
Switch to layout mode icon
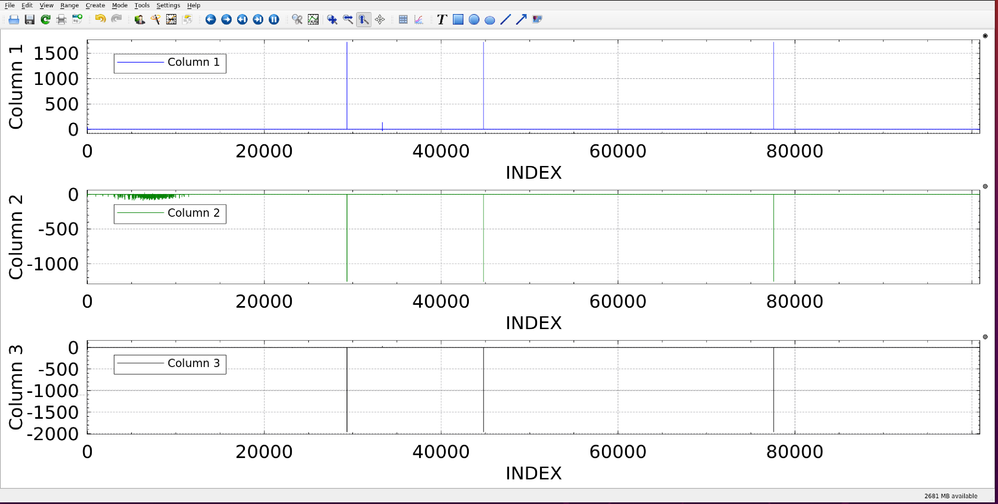[x=380, y=20]
